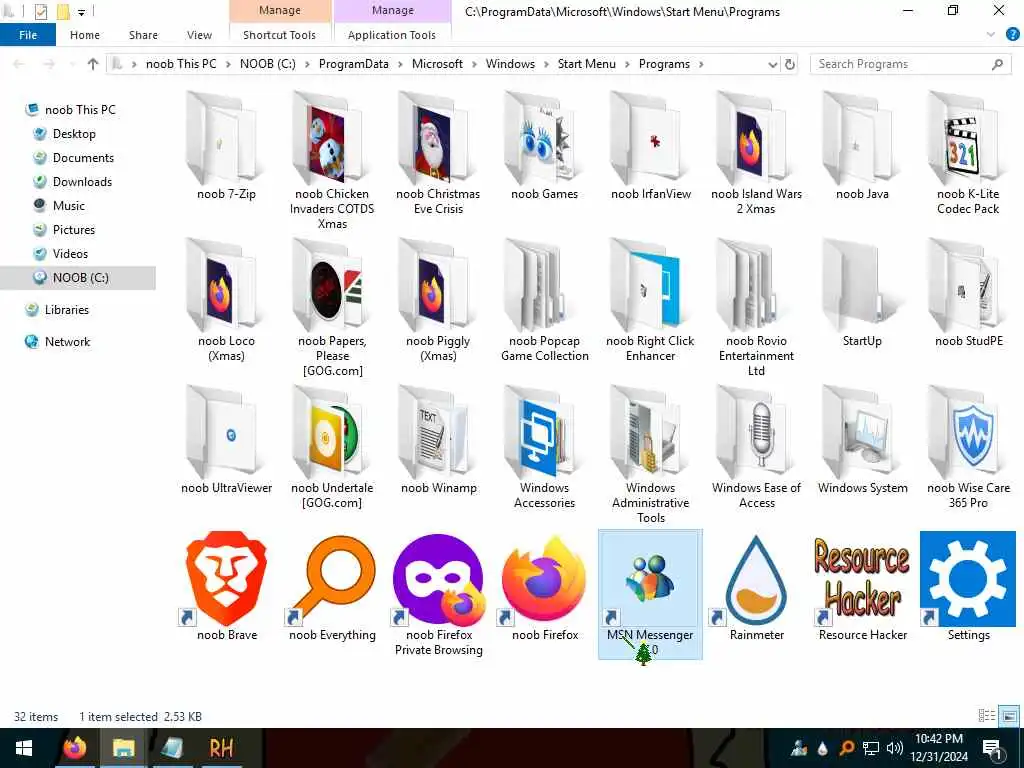Open the noob UltraViewer folder
The height and width of the screenshot is (768, 1024).
[x=226, y=439]
